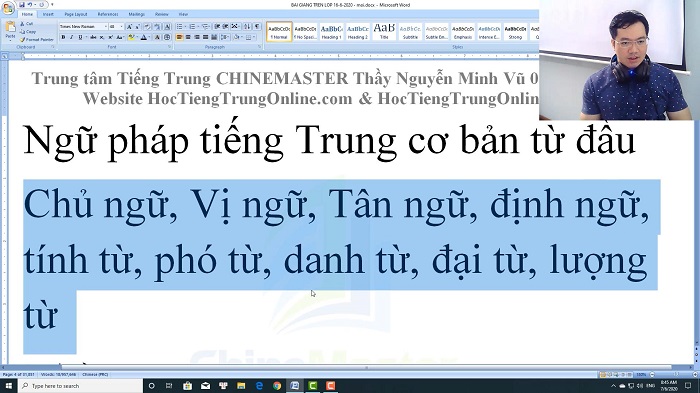Select Align Text Left

click(179, 37)
